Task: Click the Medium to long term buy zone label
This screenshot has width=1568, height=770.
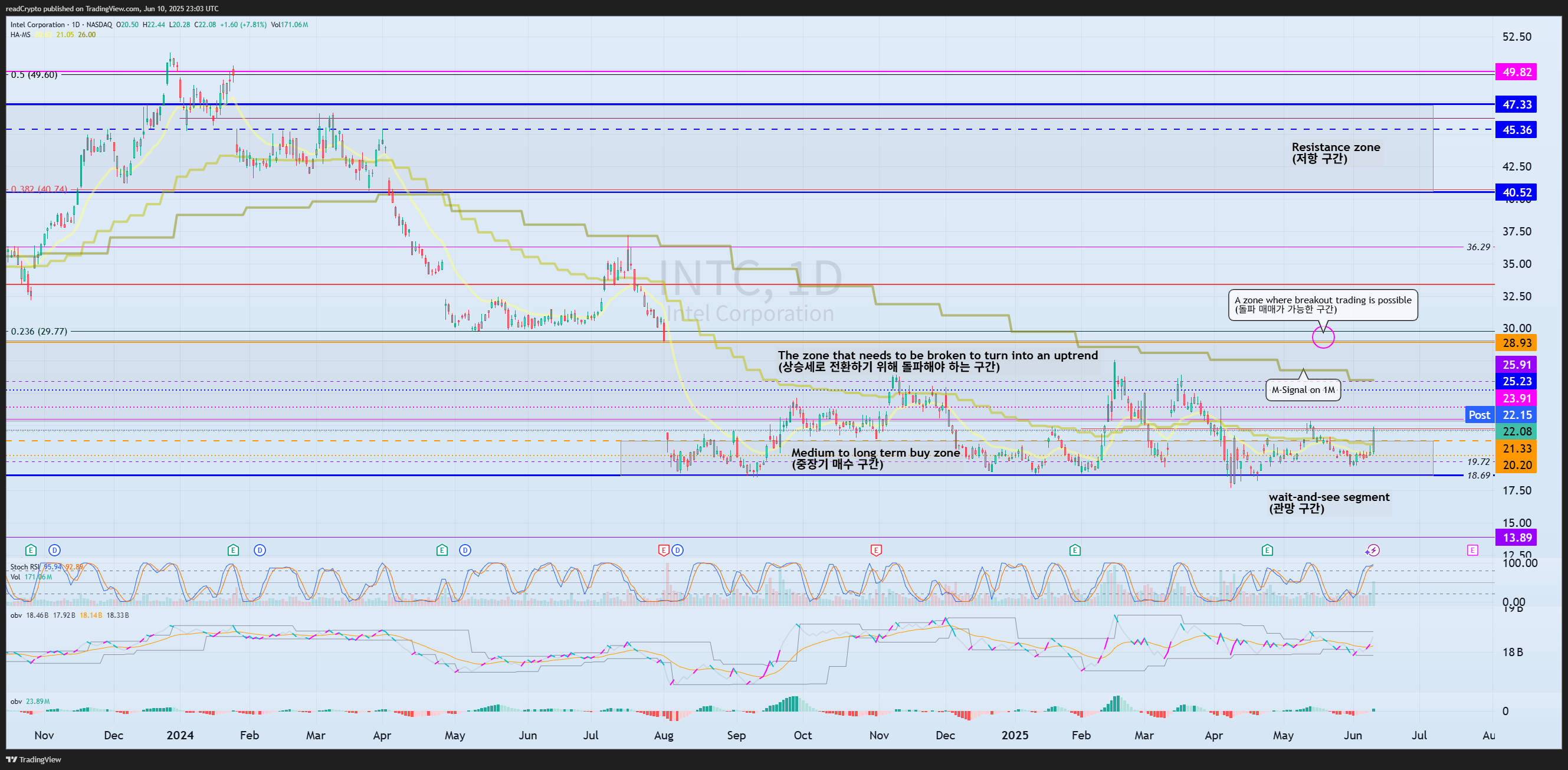Action: click(875, 458)
